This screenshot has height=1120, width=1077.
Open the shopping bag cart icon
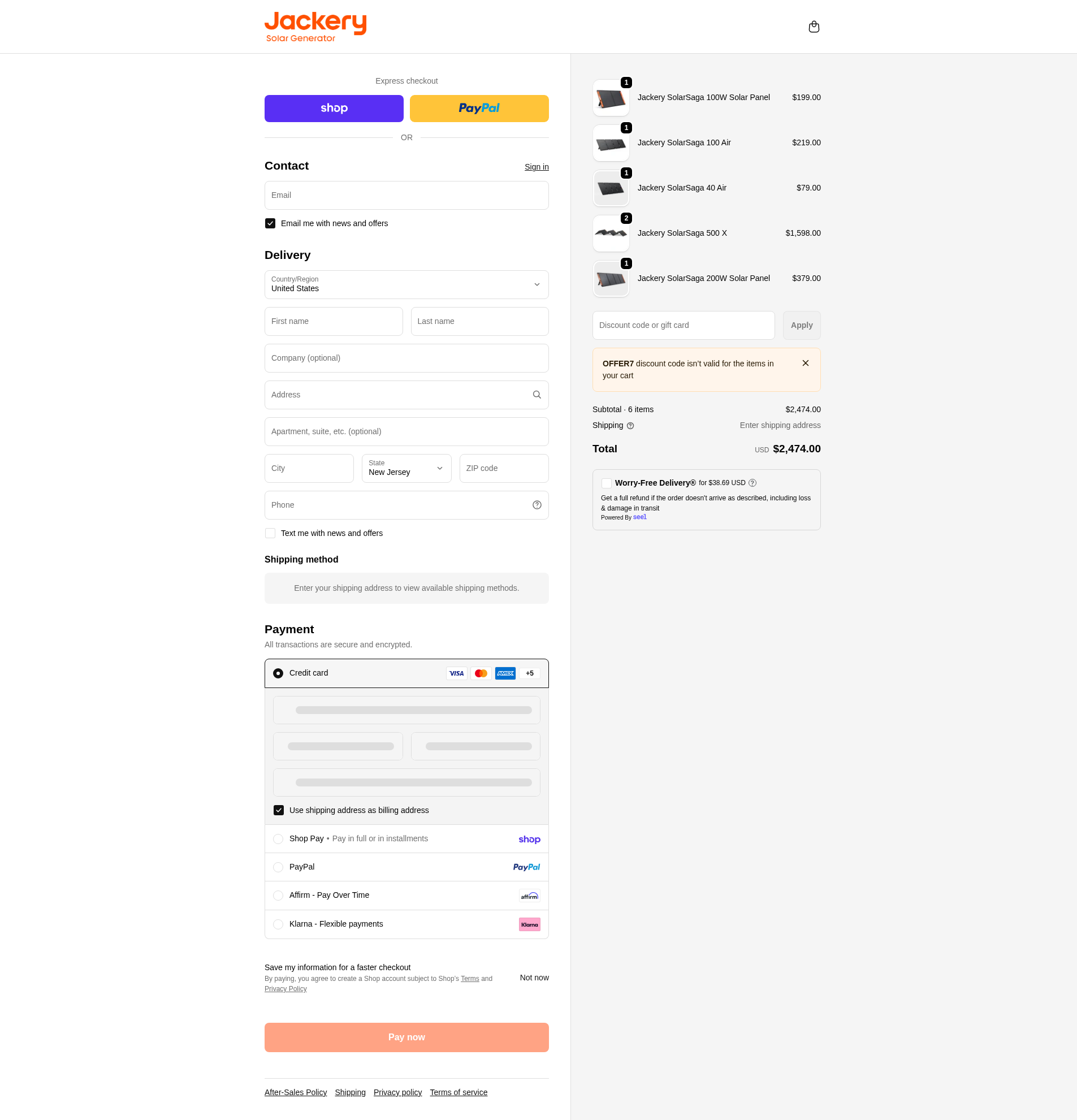pos(814,27)
